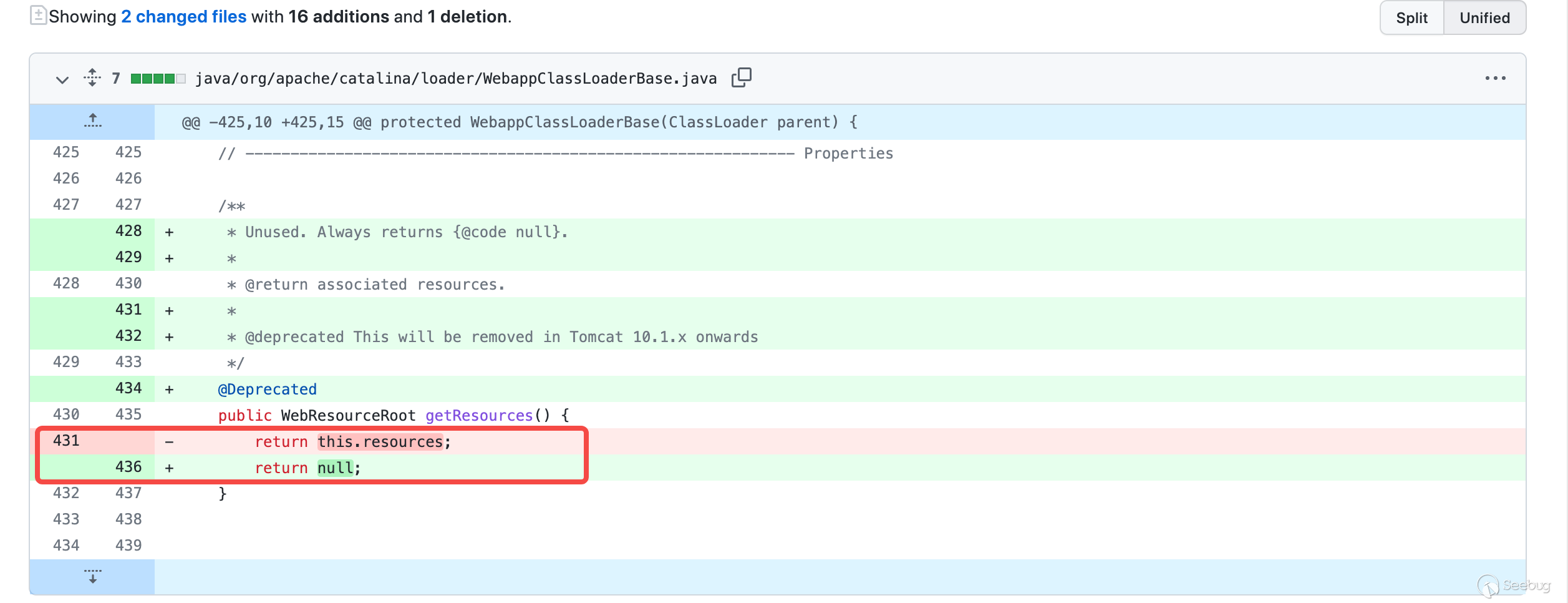Expand hidden lines above the hunk header
This screenshot has height=603, width=1568.
click(x=92, y=121)
